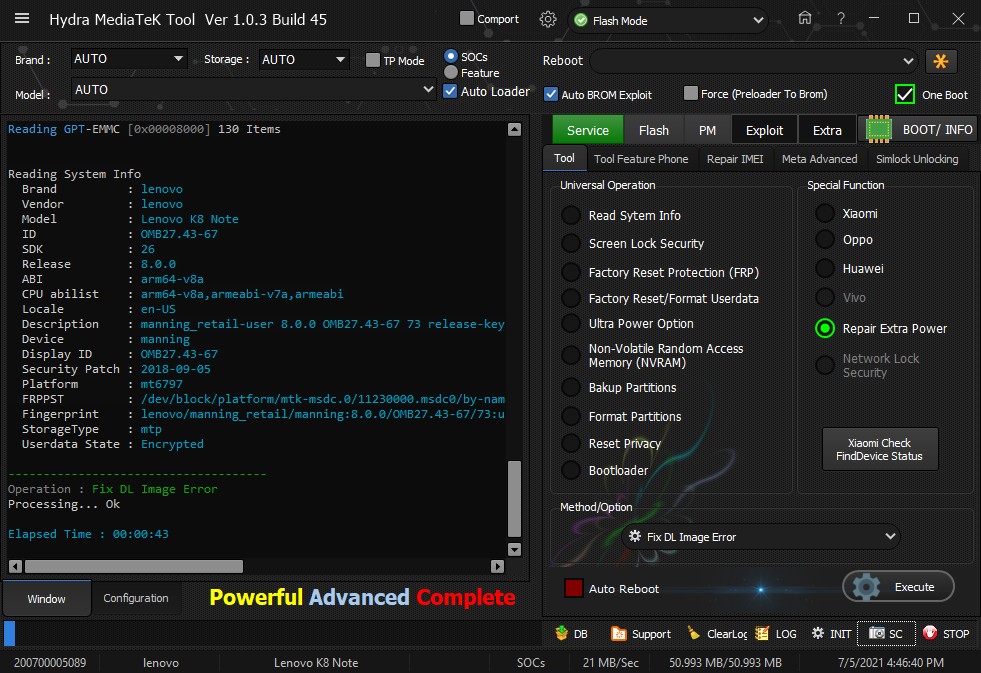Screen dimensions: 981x673
Task: Select Factory Reset Protection (FRP) option
Action: (x=571, y=272)
